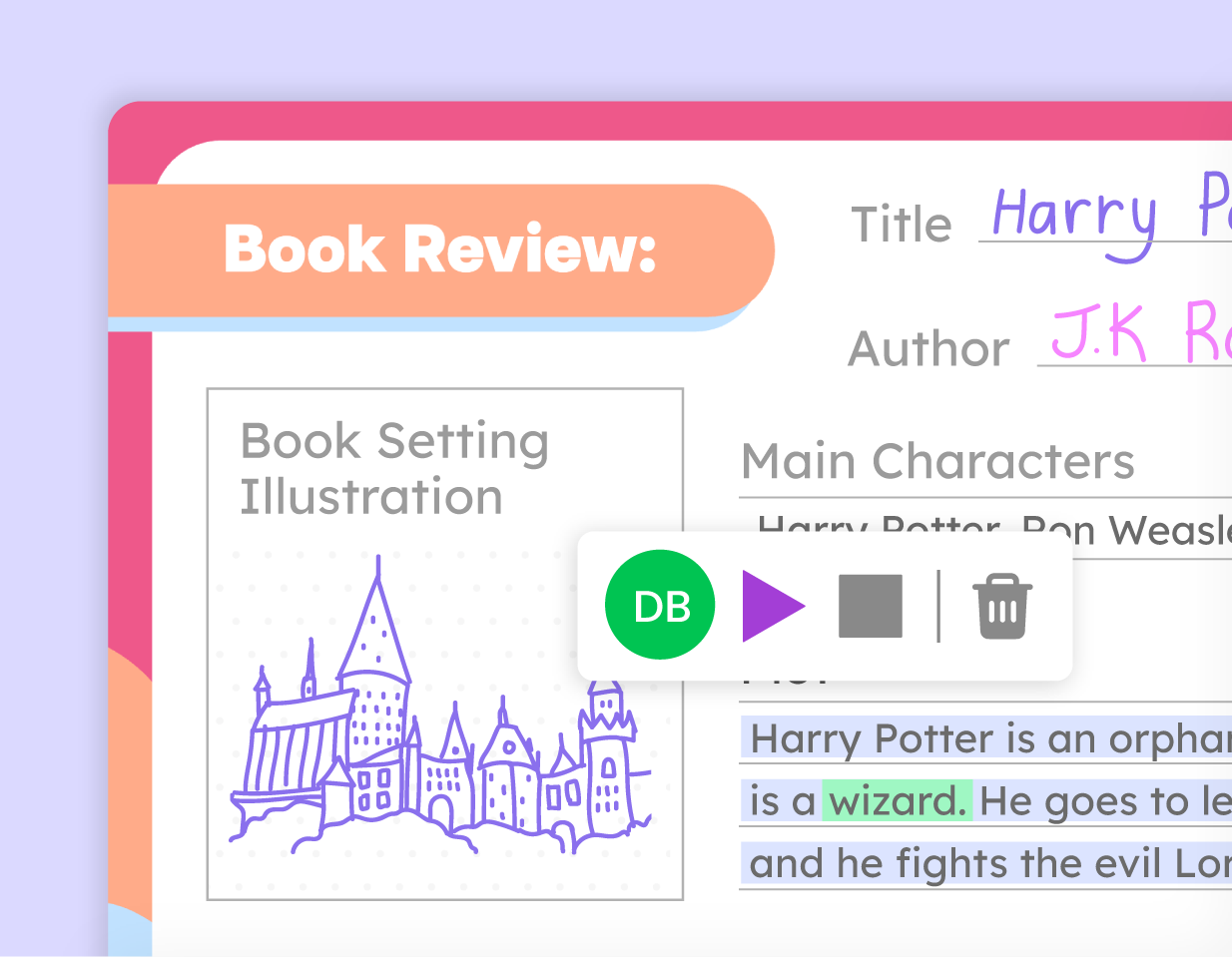Click the "Title" label
The height and width of the screenshot is (957, 1232).
(902, 224)
